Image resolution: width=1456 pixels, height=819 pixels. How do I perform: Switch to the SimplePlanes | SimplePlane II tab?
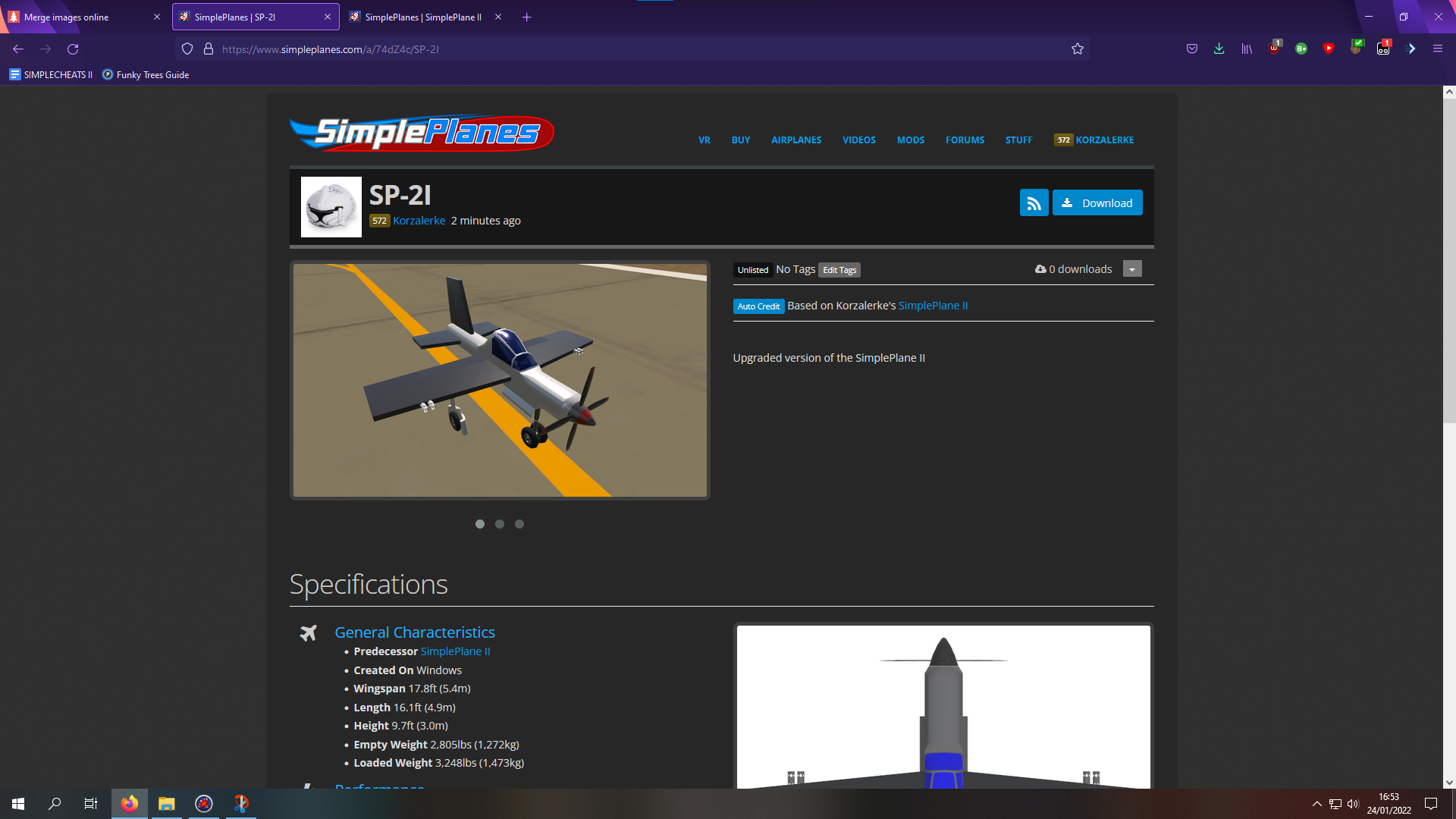point(423,17)
